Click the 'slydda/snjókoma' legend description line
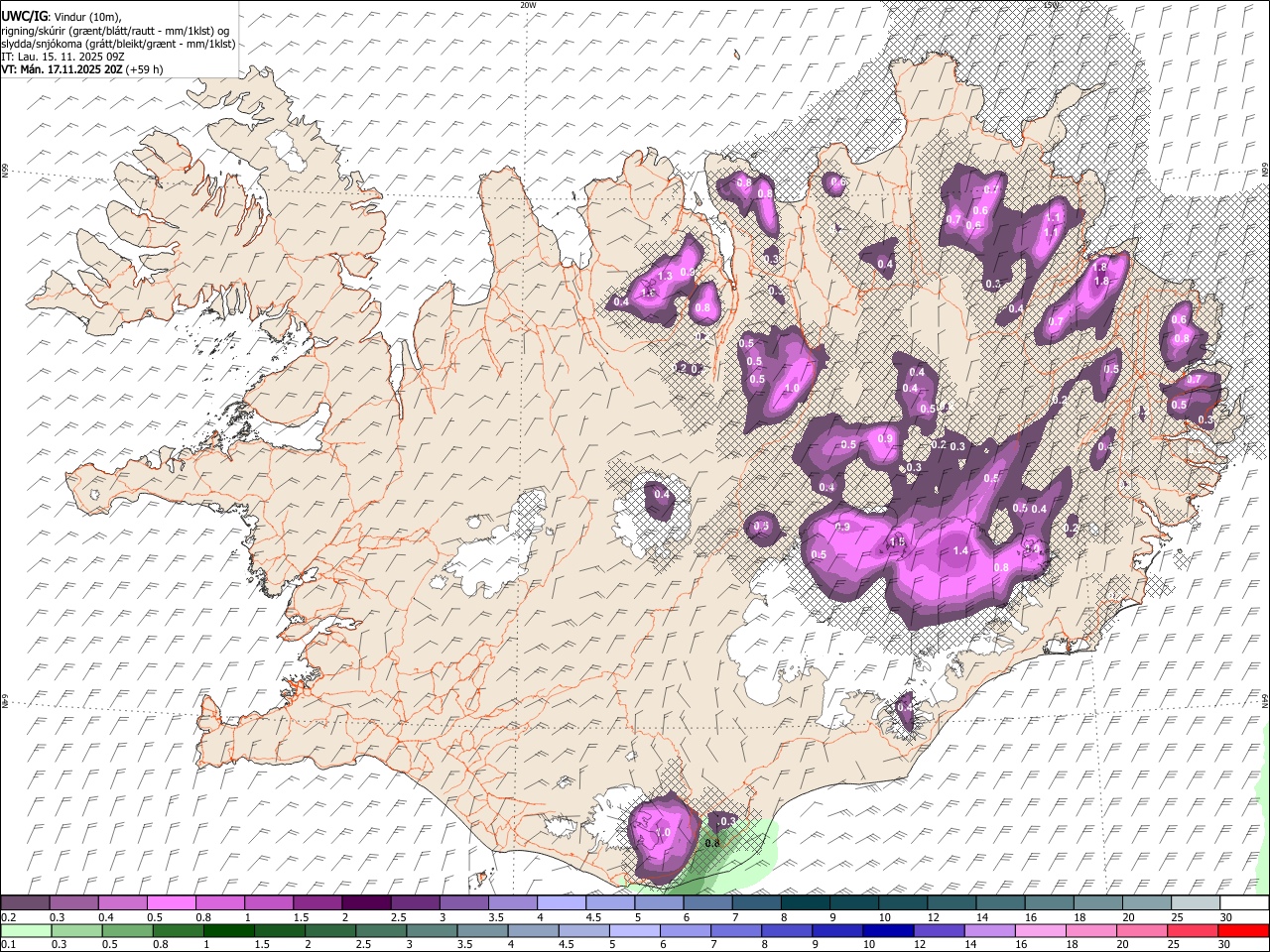 coord(119,44)
